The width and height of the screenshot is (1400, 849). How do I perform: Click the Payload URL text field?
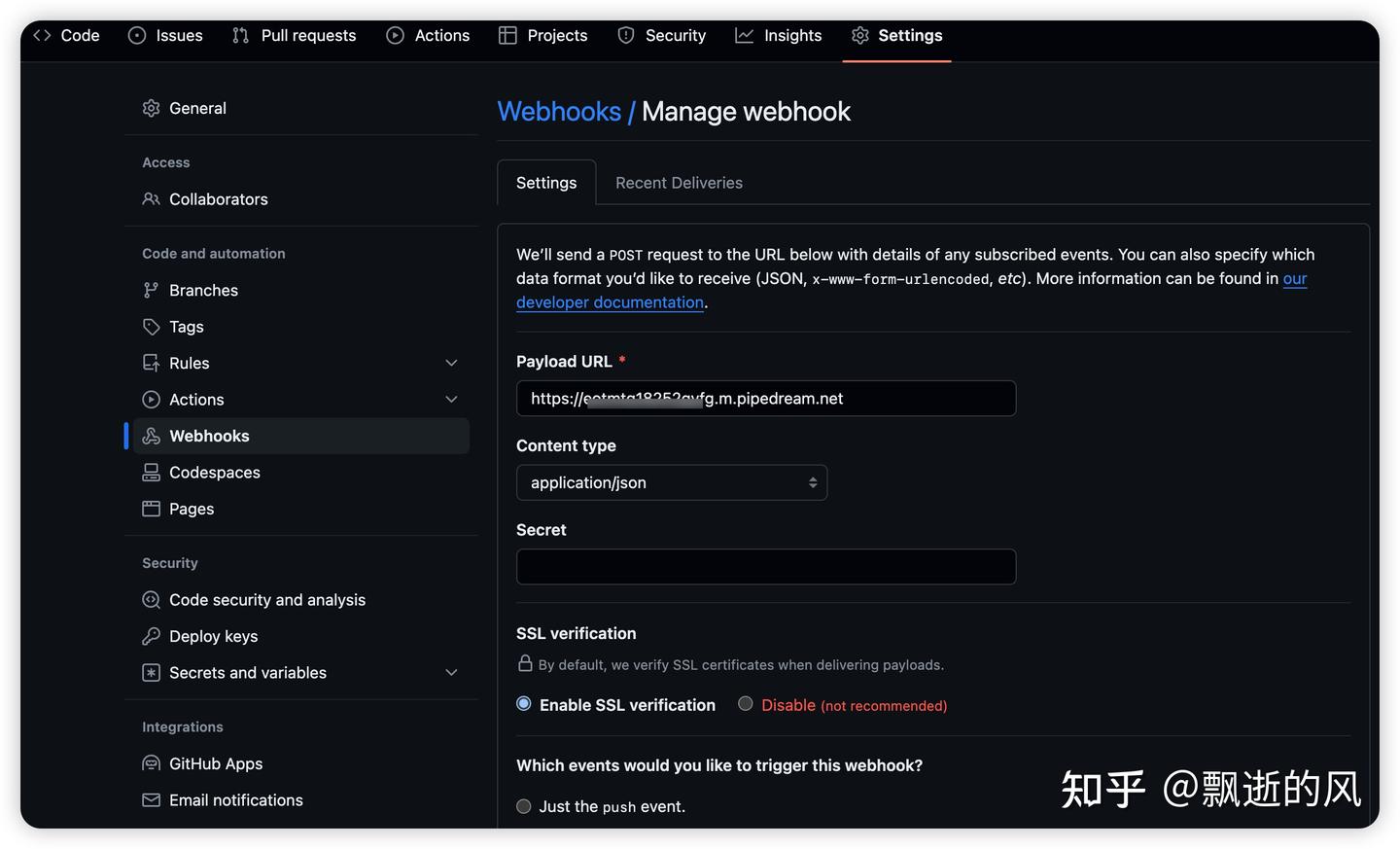pyautogui.click(x=765, y=399)
